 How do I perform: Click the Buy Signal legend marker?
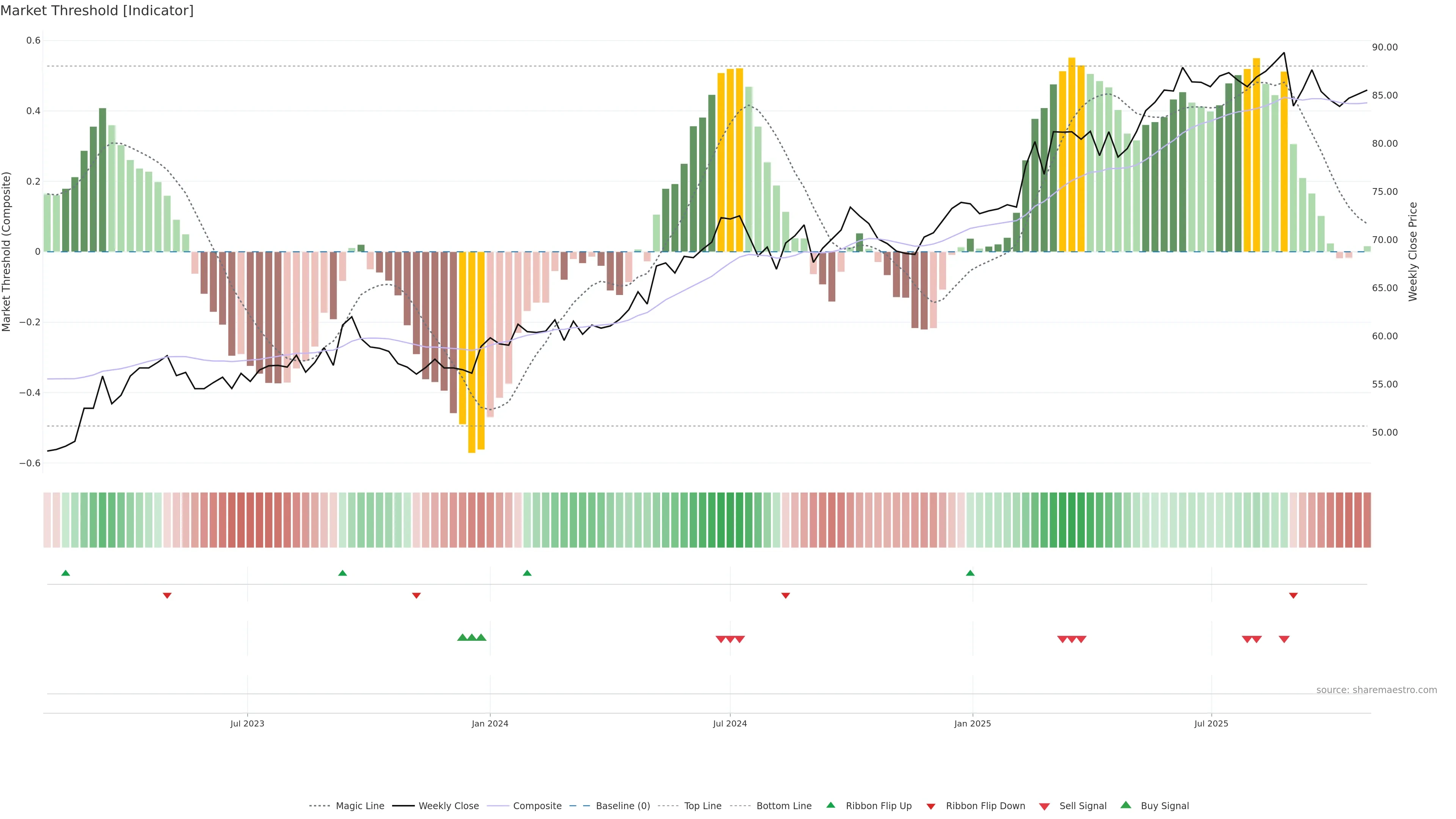[x=1126, y=805]
